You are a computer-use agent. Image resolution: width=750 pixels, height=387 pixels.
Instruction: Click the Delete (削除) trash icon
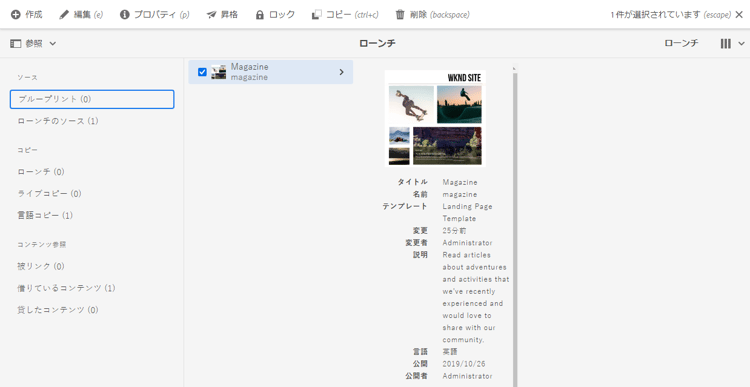400,15
